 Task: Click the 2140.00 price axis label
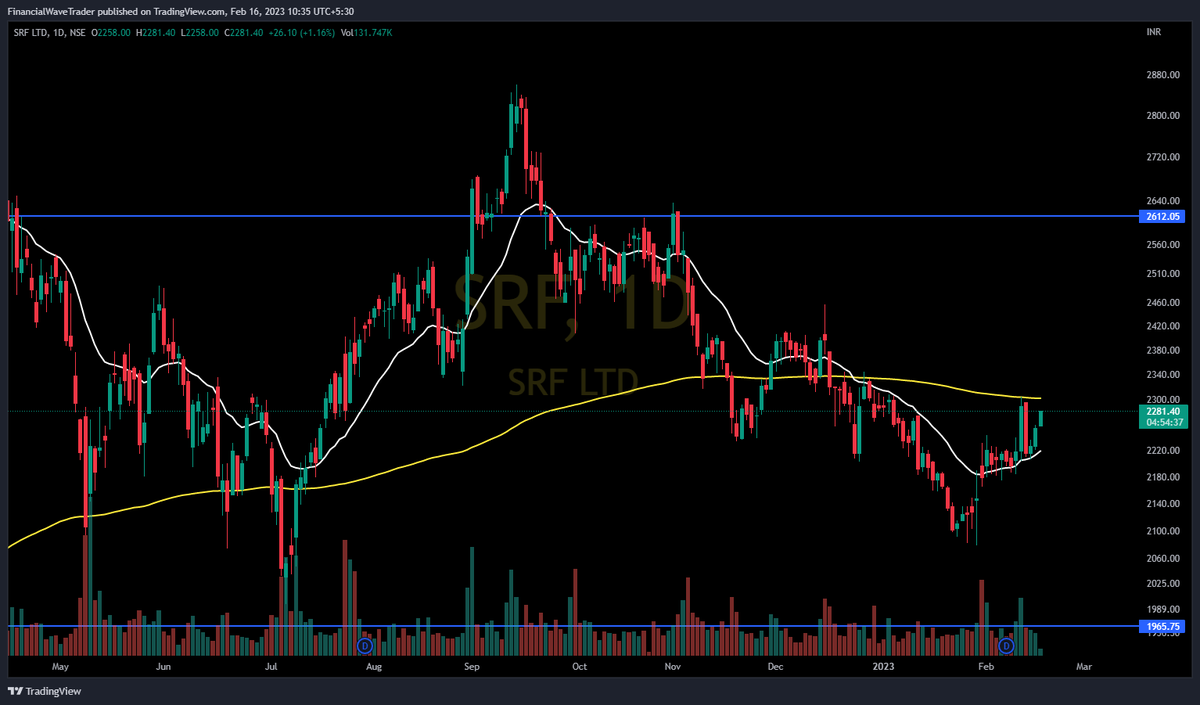click(1164, 504)
